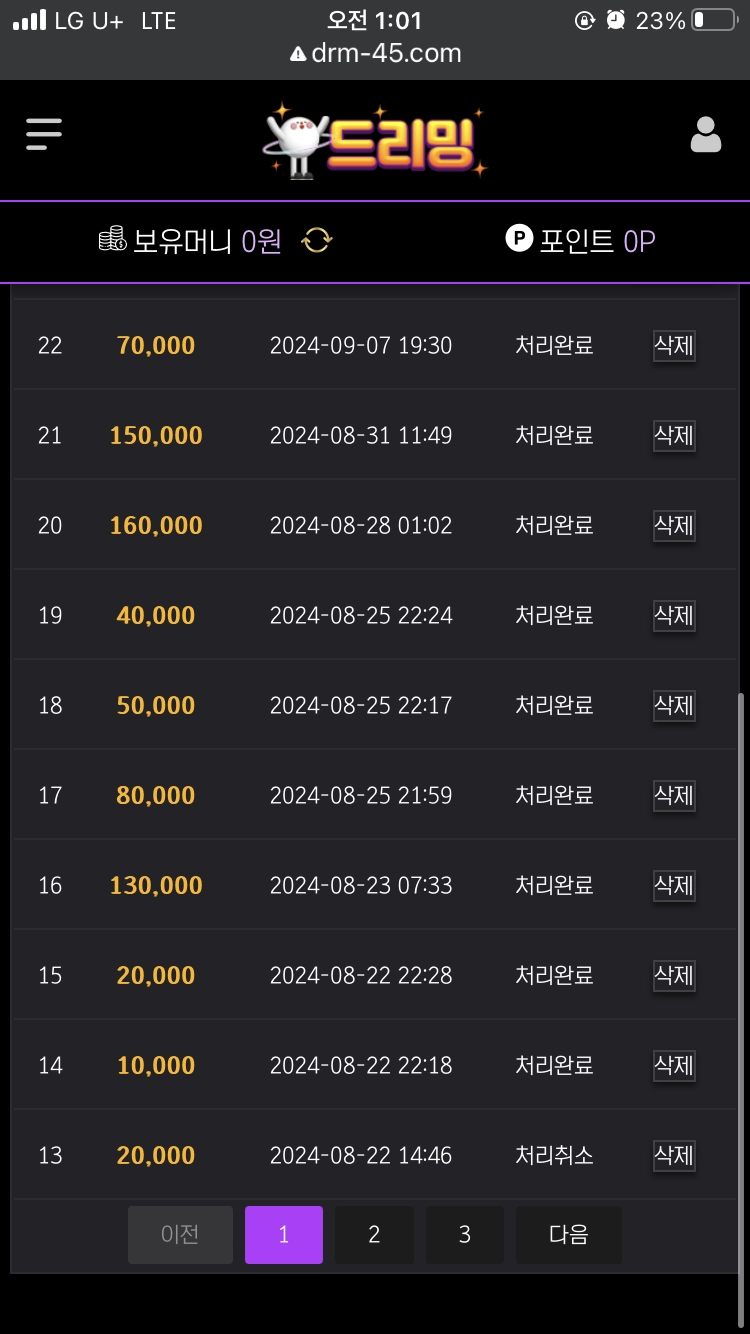Tap the drm-45.com address bar
Image resolution: width=750 pixels, height=1334 pixels.
tap(375, 53)
